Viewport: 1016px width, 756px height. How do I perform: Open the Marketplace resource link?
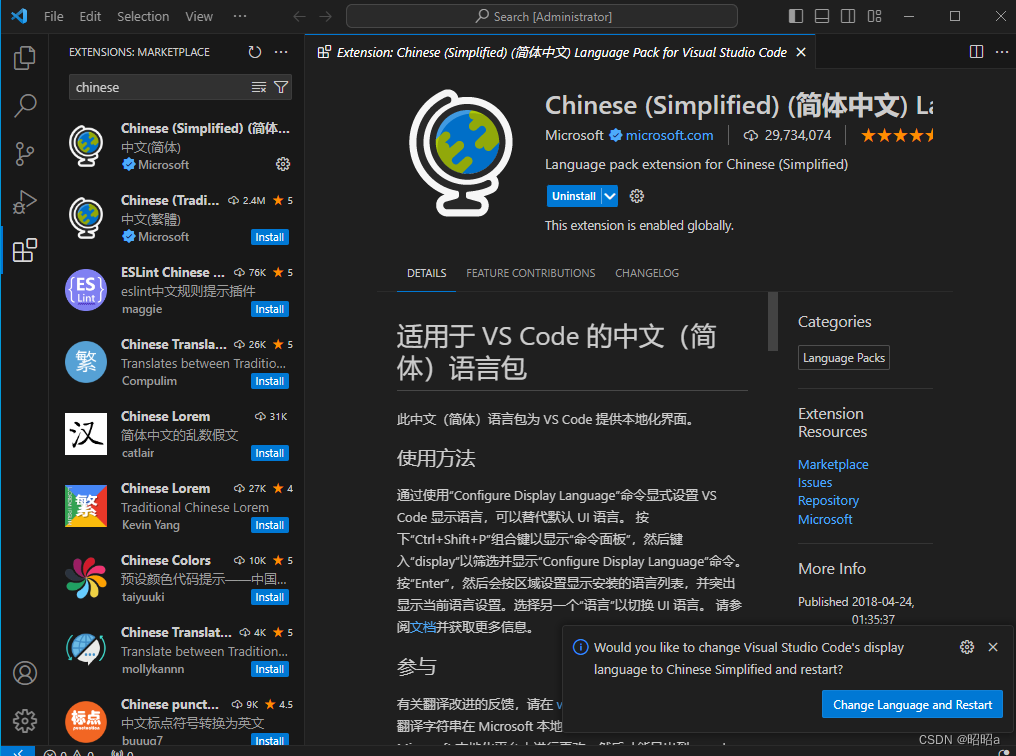[x=833, y=464]
